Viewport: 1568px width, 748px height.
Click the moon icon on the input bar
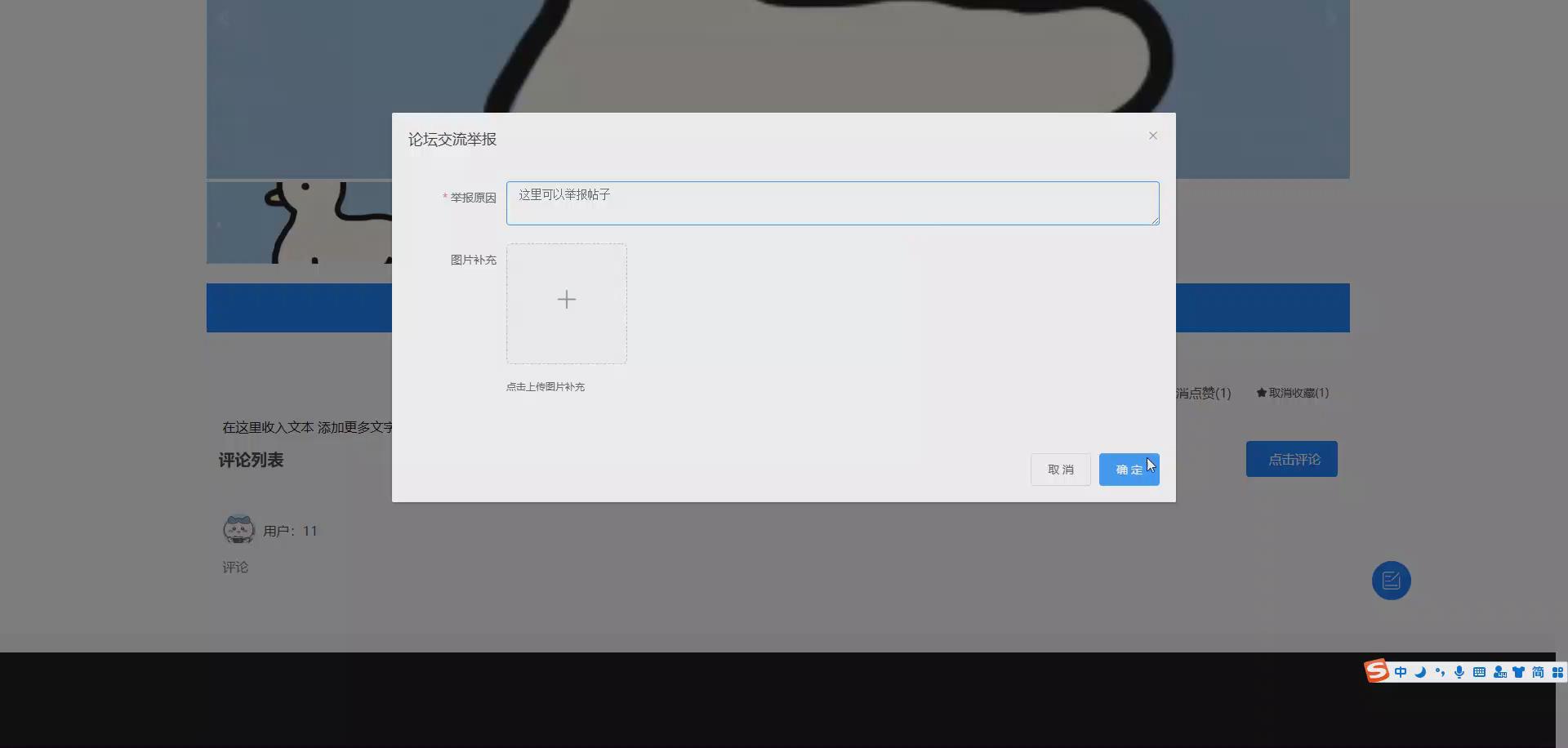point(1420,671)
